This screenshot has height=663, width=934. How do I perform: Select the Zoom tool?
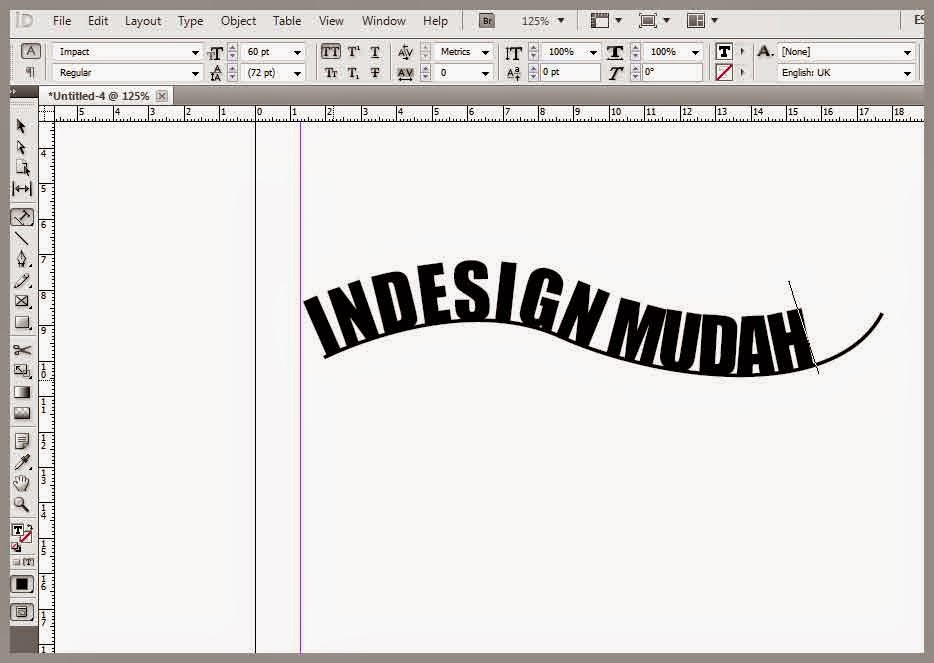coord(22,505)
